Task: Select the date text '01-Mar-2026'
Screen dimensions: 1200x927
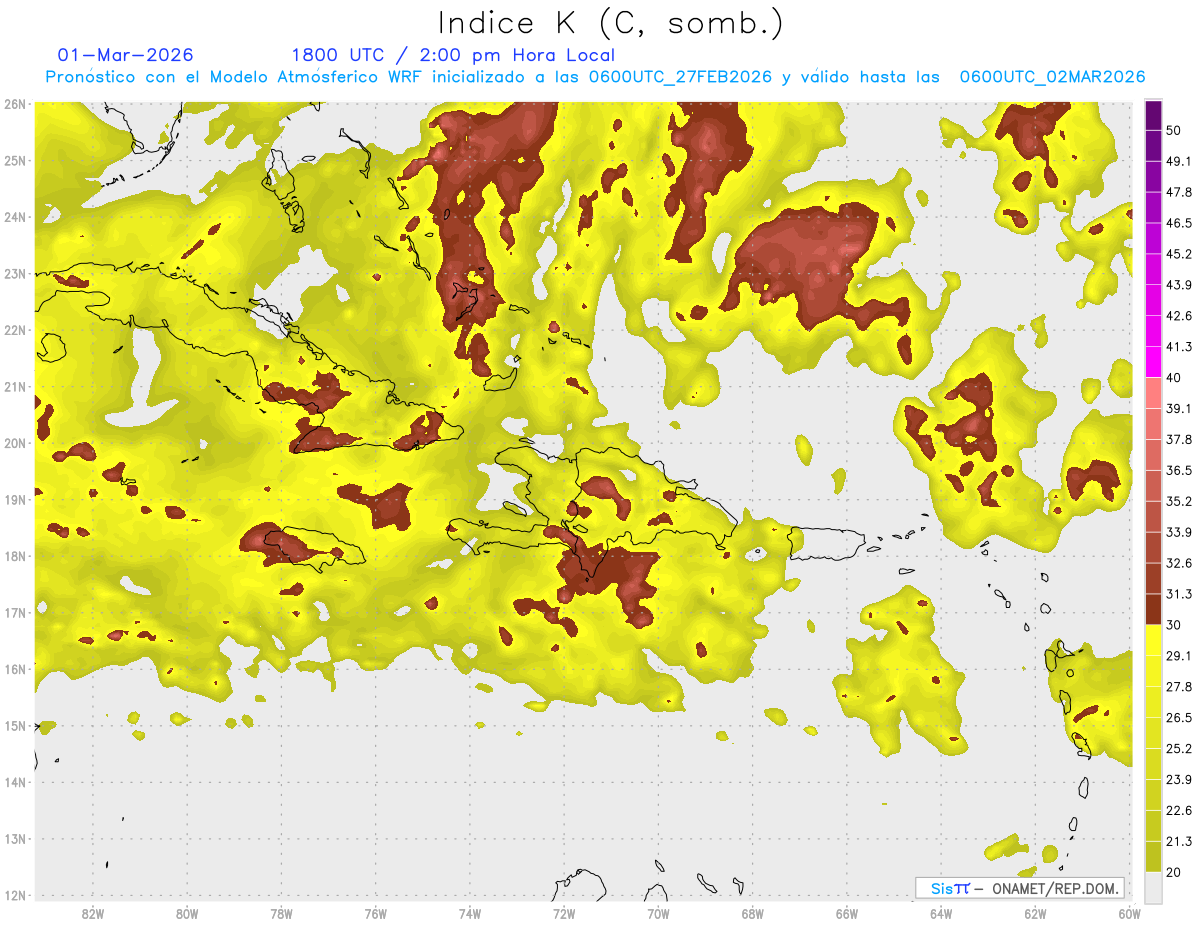Action: coord(126,55)
